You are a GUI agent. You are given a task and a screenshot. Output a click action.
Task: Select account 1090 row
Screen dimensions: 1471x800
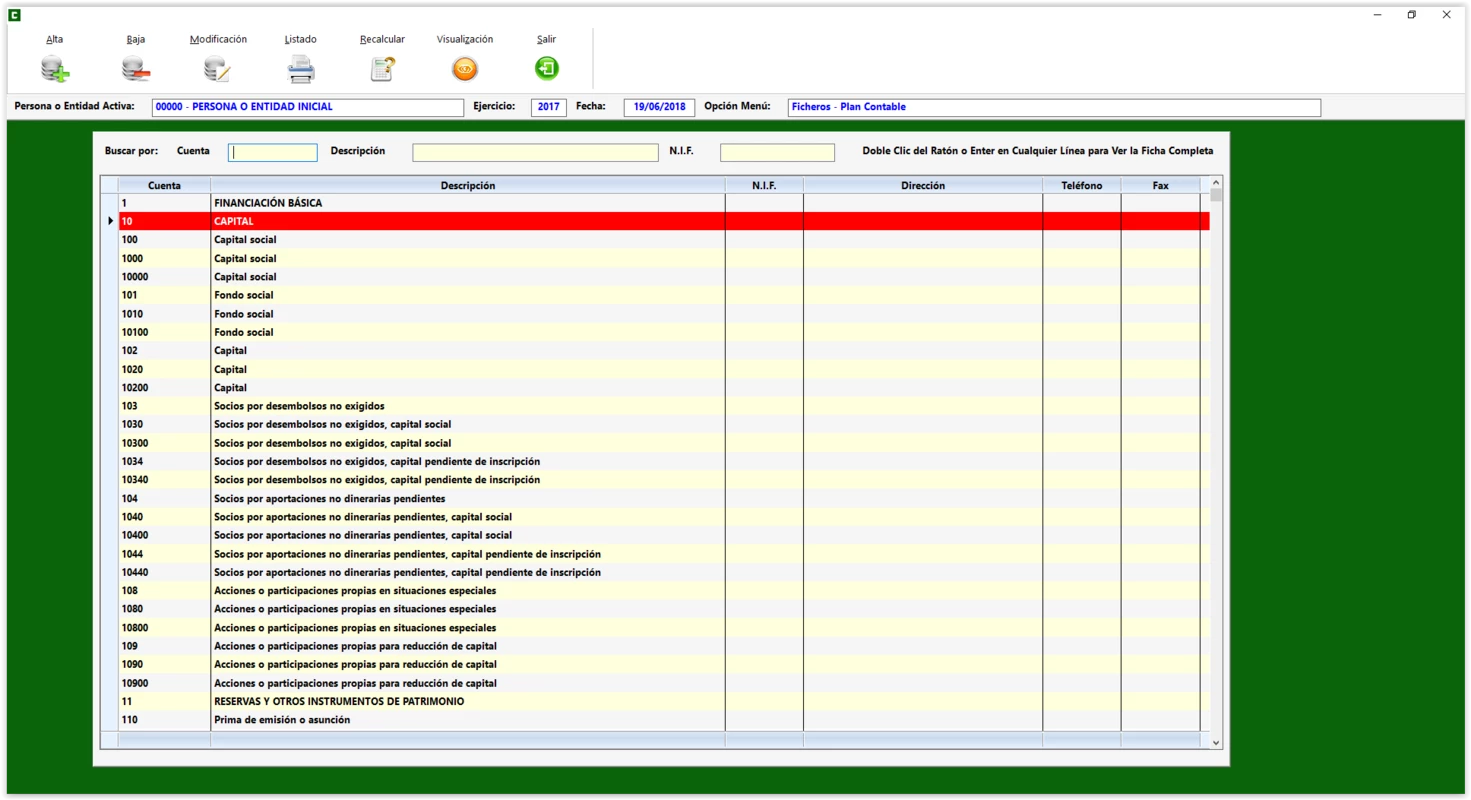663,665
